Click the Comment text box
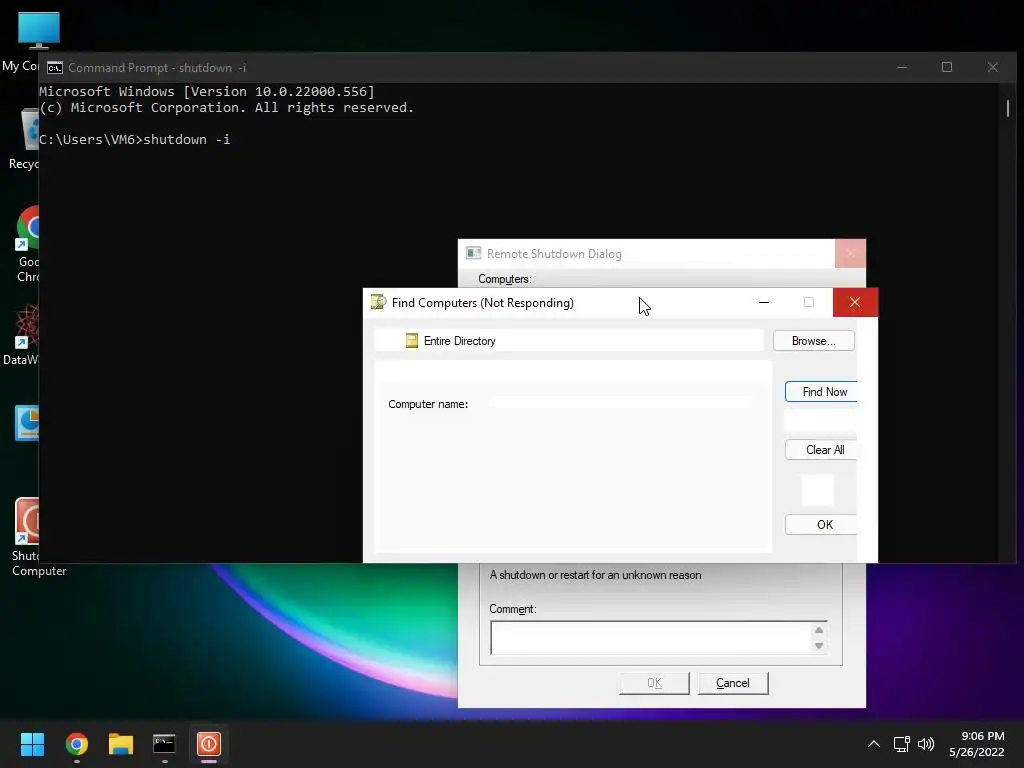Viewport: 1024px width, 768px height. point(650,638)
